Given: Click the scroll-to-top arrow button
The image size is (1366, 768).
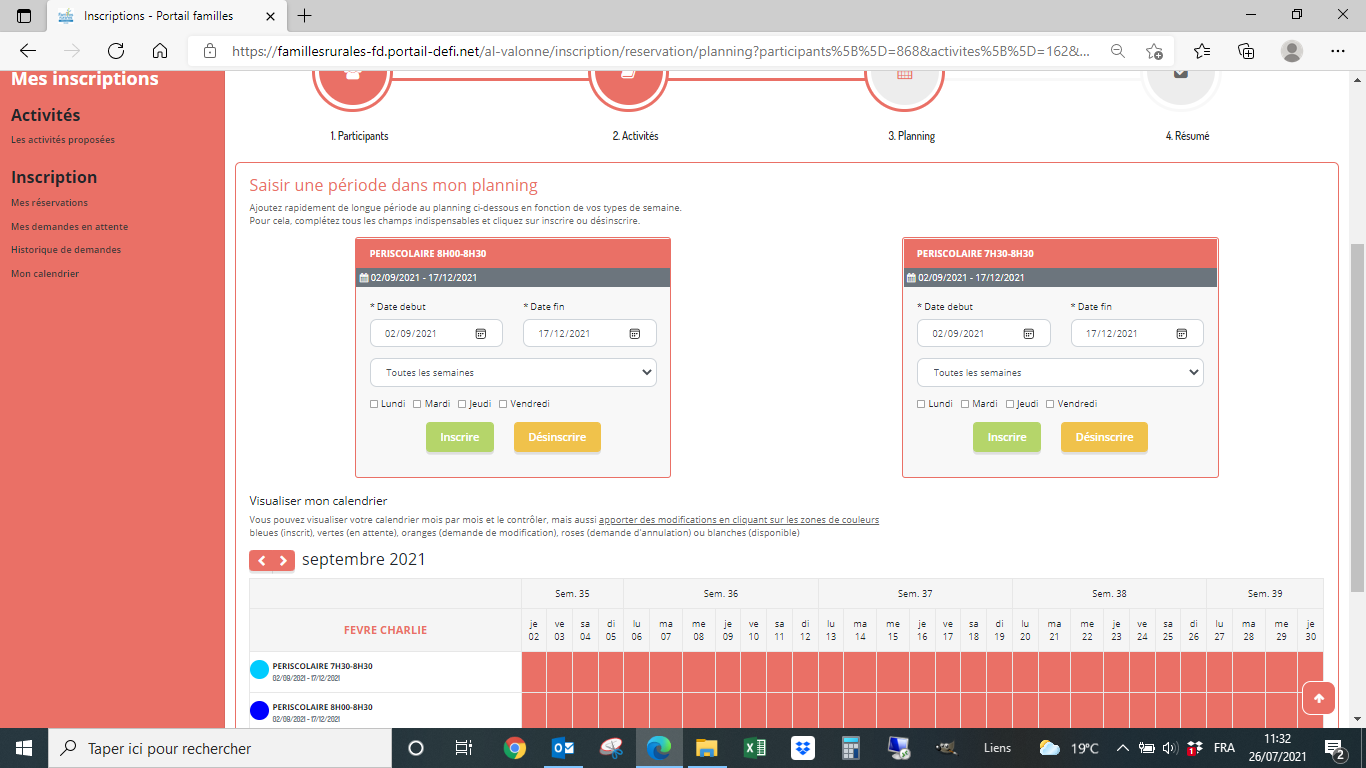Looking at the screenshot, I should pyautogui.click(x=1318, y=698).
